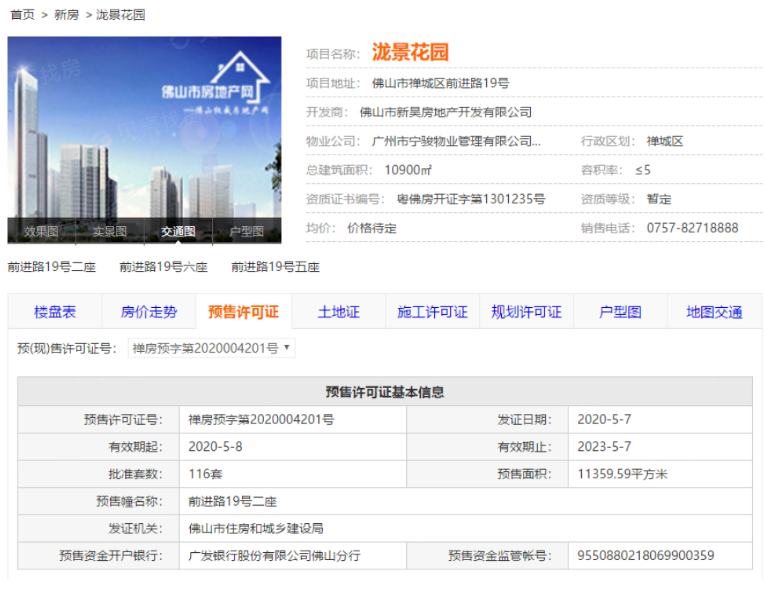Screen dimensions: 766x594
Task: Open the 户型图 tab in main navigation
Action: (x=620, y=312)
